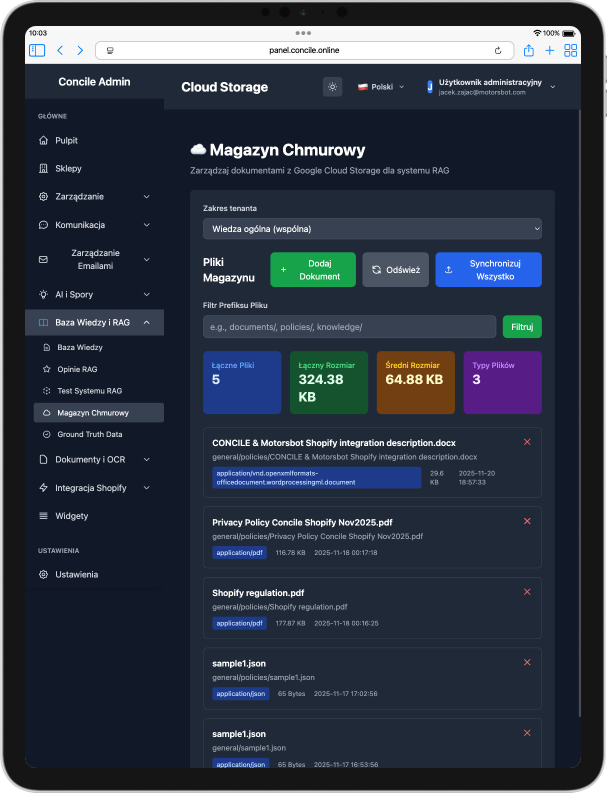Image resolution: width=607 pixels, height=793 pixels.
Task: Click the Safari sidebar toggle icon
Action: point(37,50)
